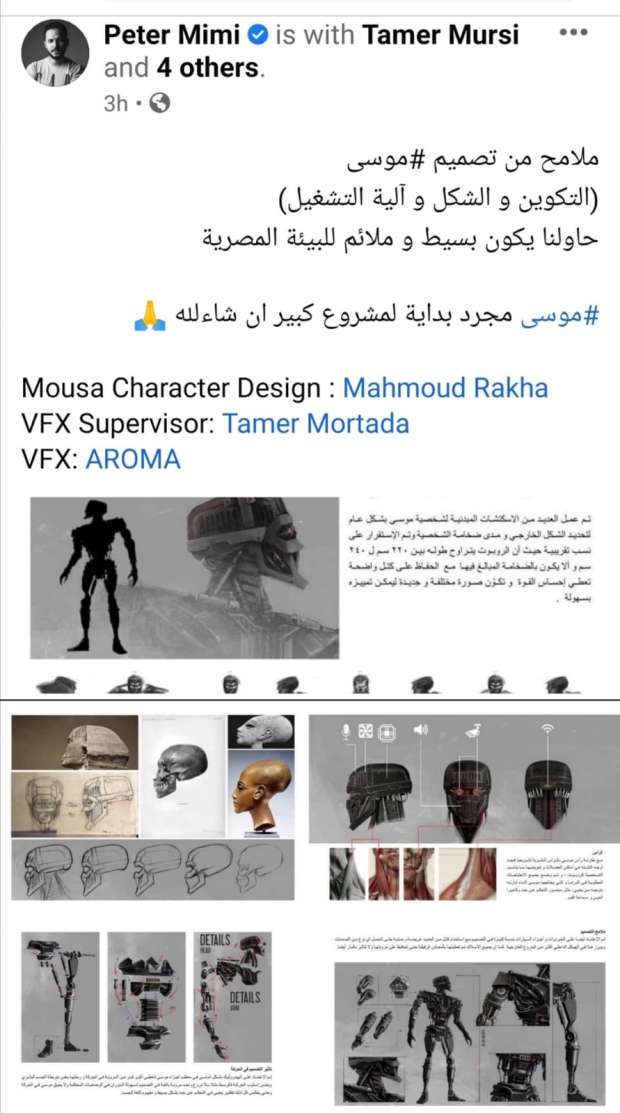
Task: Tap the golden Egyptian bust picture
Action: (261, 791)
